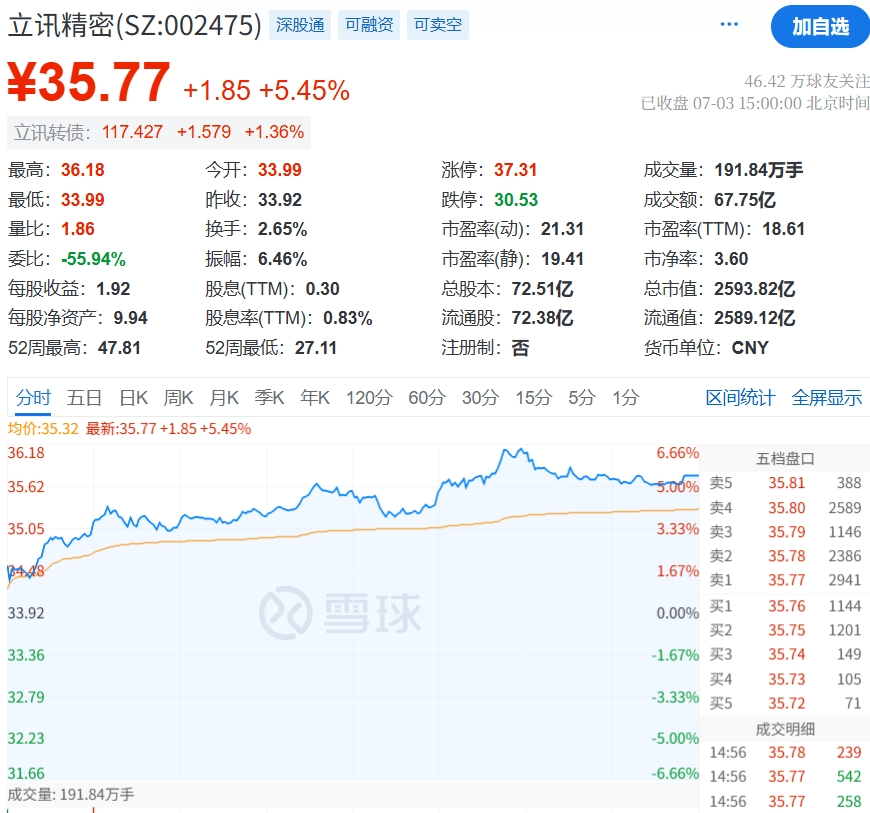Click the 52周最高 value 47.81
The width and height of the screenshot is (870, 813).
(119, 349)
